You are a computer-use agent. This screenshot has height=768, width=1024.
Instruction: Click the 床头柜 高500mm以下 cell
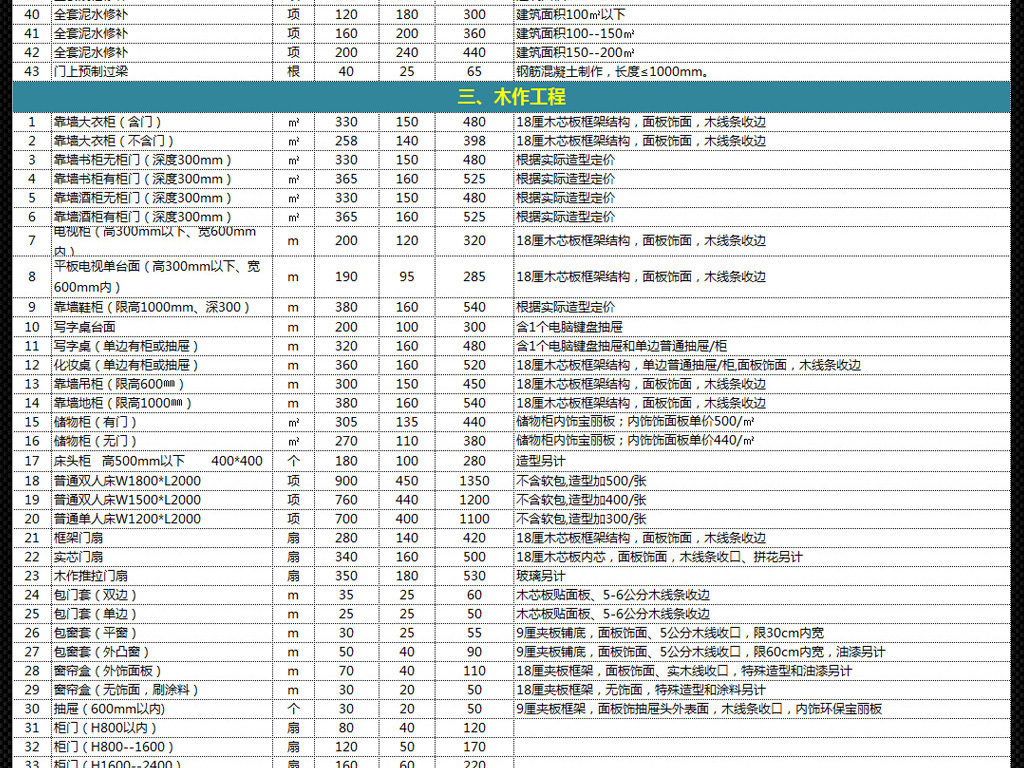[158, 461]
